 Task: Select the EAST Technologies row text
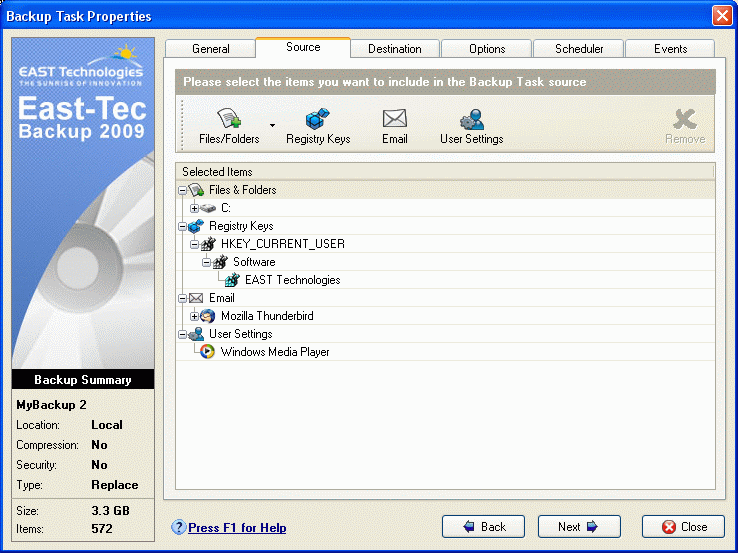pos(292,280)
